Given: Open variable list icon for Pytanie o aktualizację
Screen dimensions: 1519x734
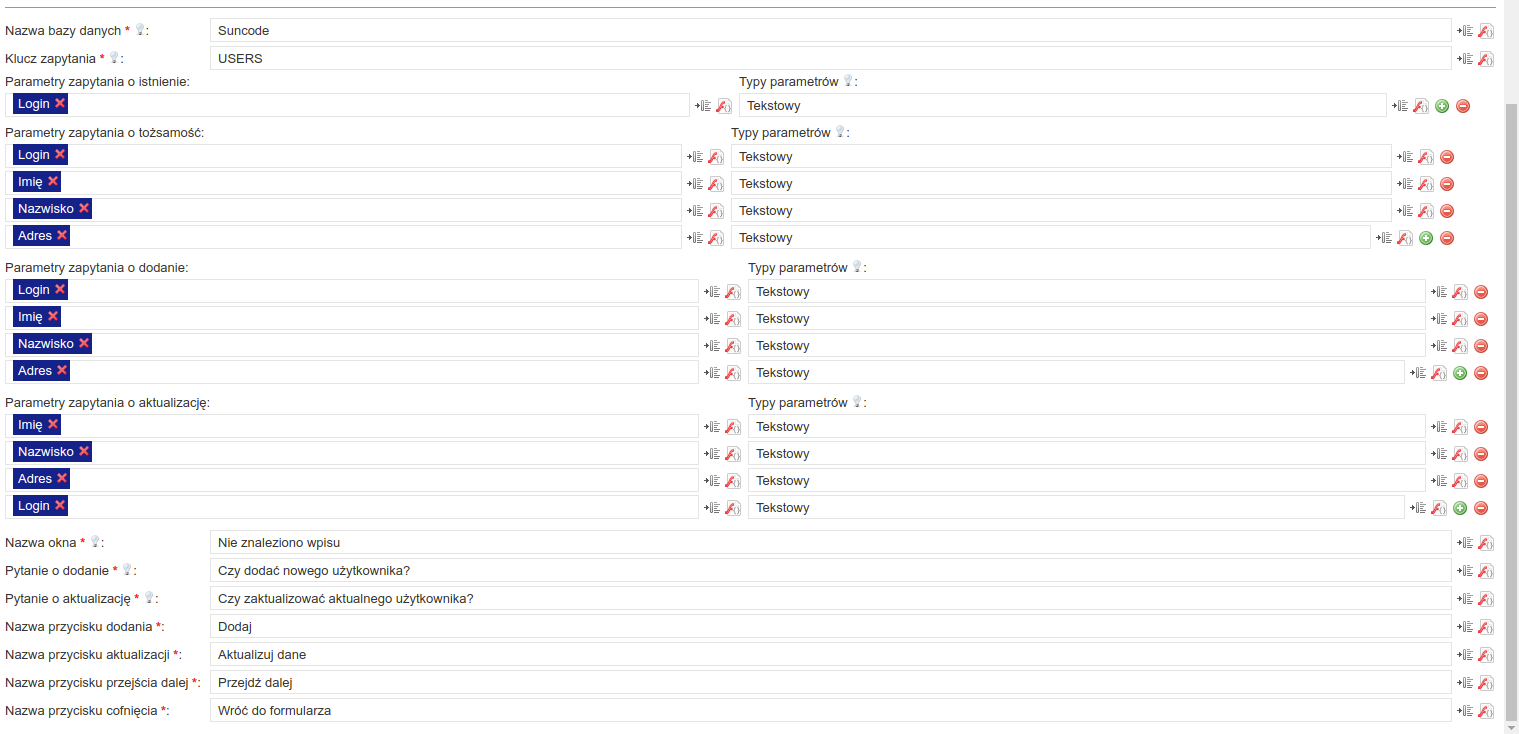Looking at the screenshot, I should coord(1465,599).
